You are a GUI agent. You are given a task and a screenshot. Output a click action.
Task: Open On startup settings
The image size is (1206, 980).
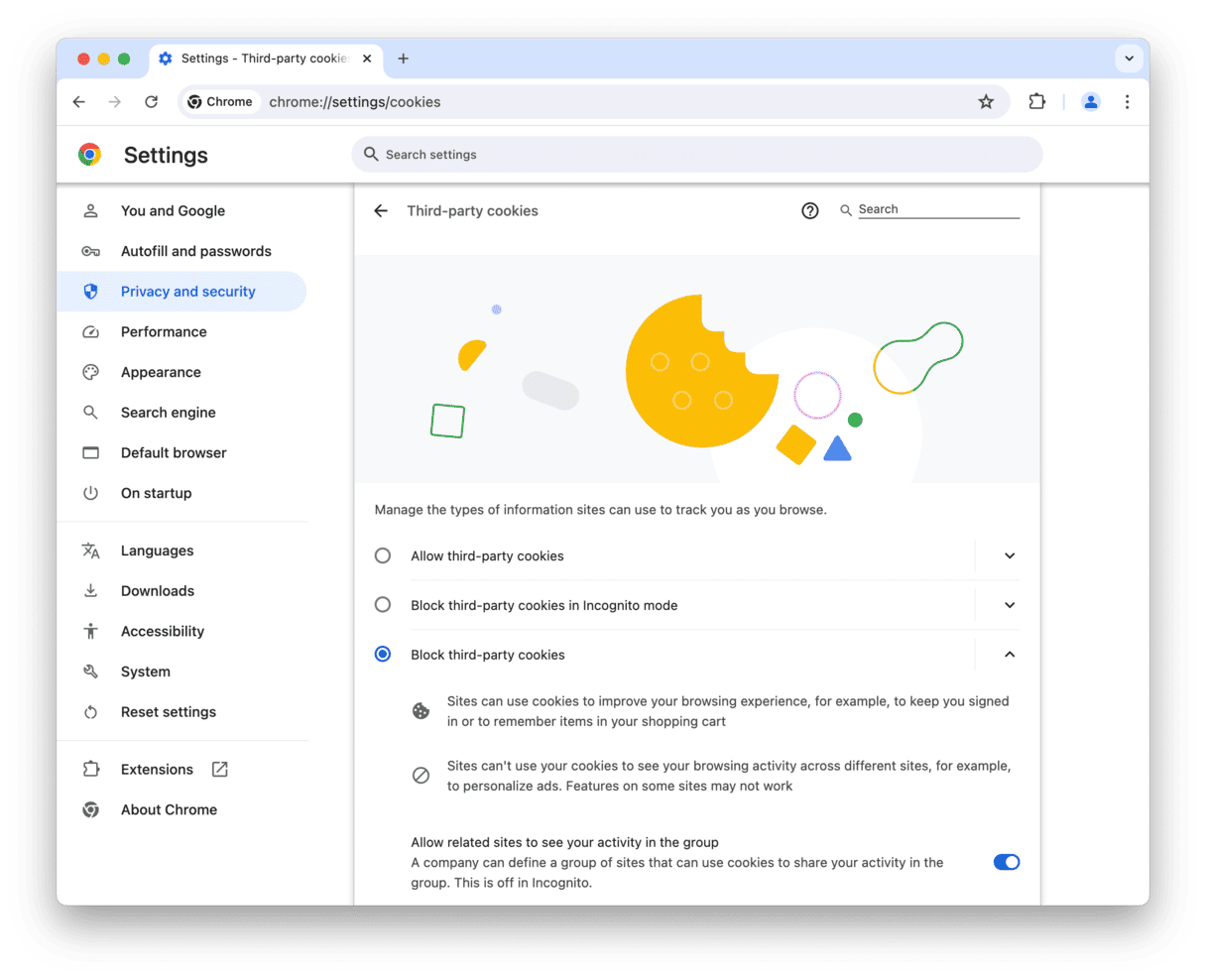coord(181,493)
